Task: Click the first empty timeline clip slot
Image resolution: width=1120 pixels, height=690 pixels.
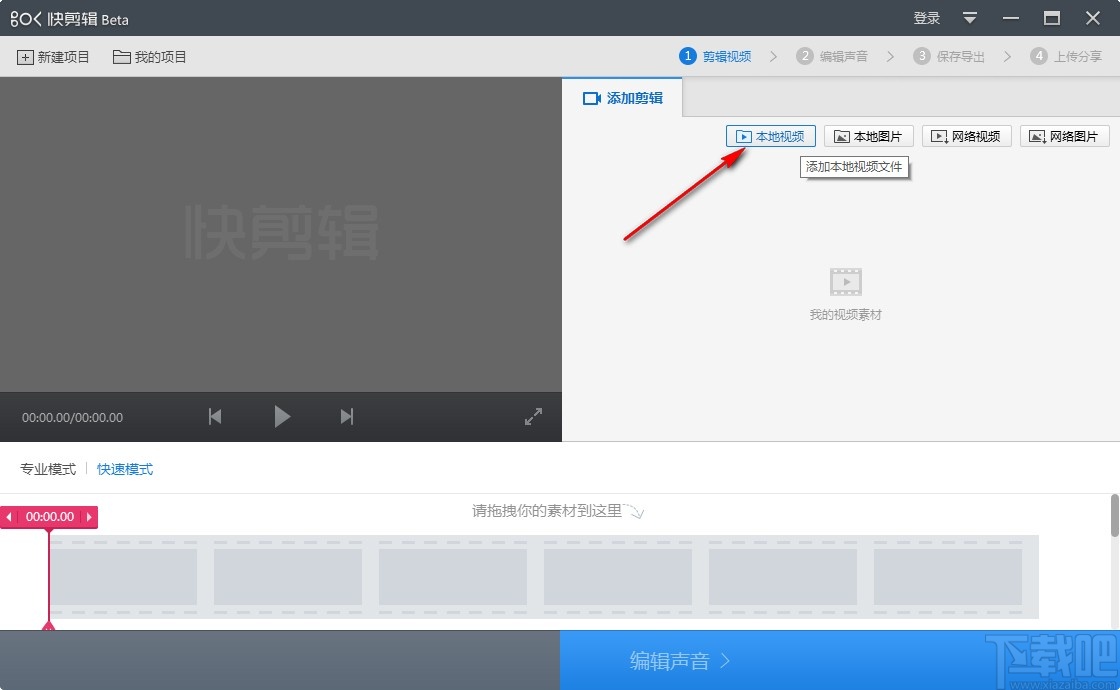Action: tap(124, 576)
